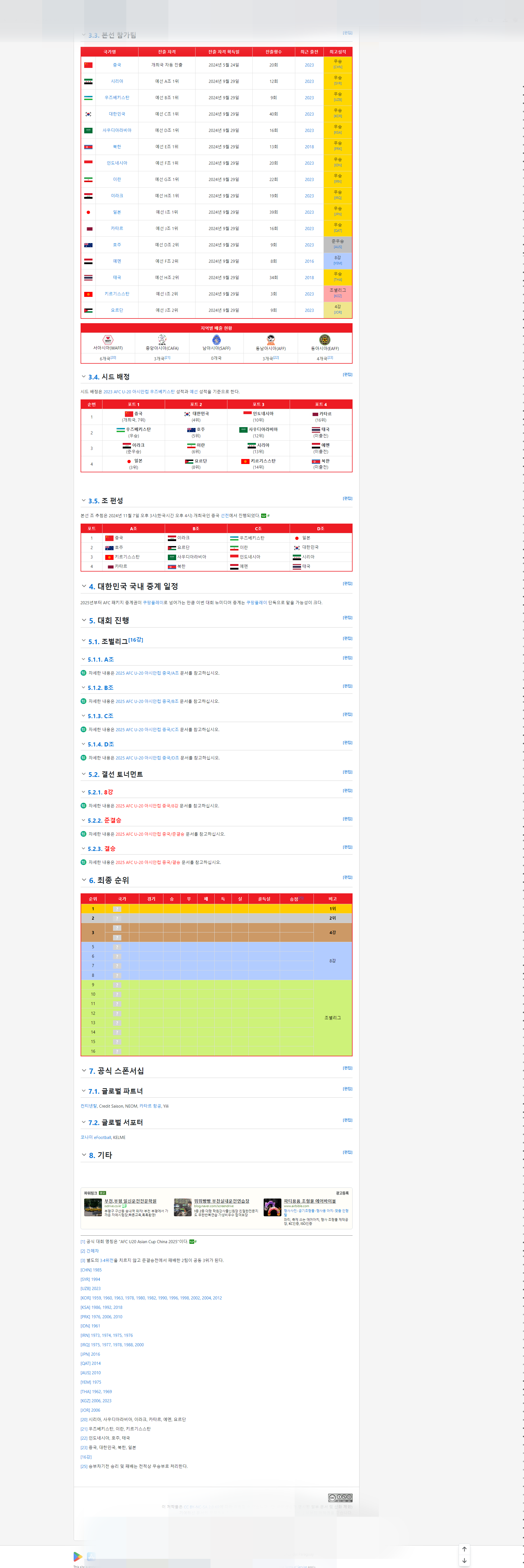The height and width of the screenshot is (1568, 524).
Task: Click the 포트 2 column header in seeding table
Action: [196, 404]
